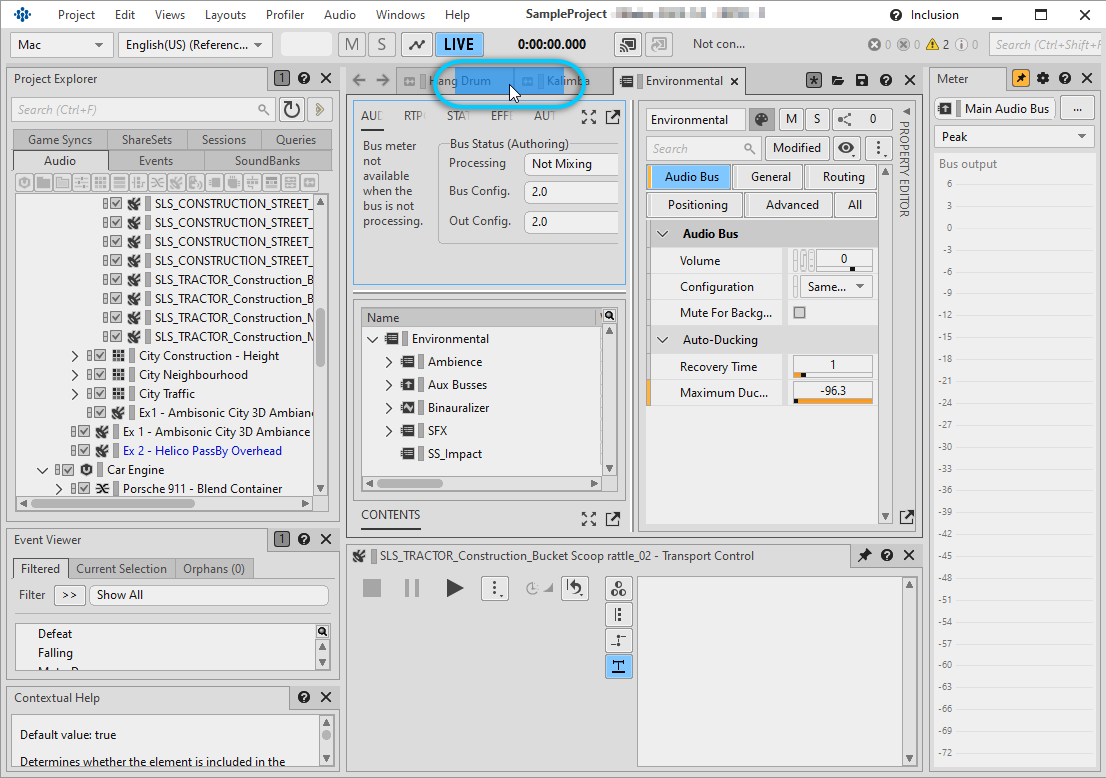Image resolution: width=1106 pixels, height=778 pixels.
Task: Expand the Ambience bus tree item
Action: click(389, 362)
